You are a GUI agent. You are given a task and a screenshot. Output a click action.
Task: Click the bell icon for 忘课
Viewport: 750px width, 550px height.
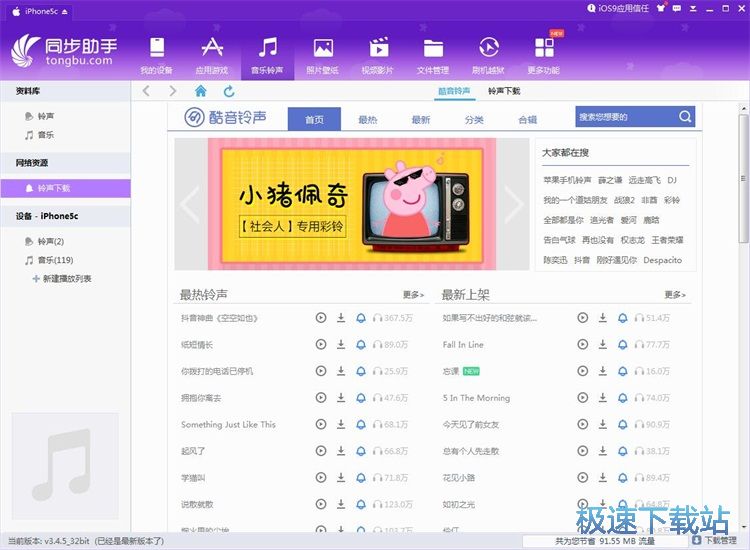(x=623, y=371)
